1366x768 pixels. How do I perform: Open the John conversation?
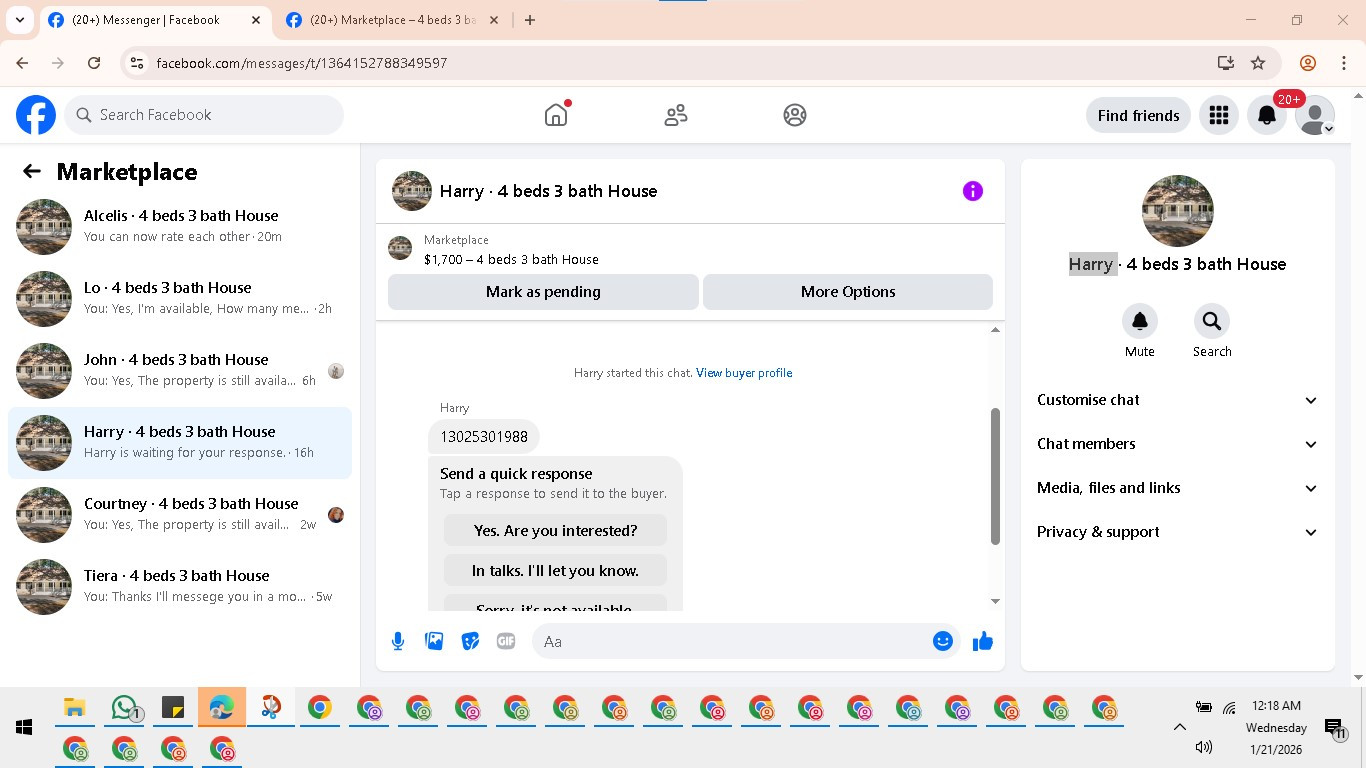[180, 371]
